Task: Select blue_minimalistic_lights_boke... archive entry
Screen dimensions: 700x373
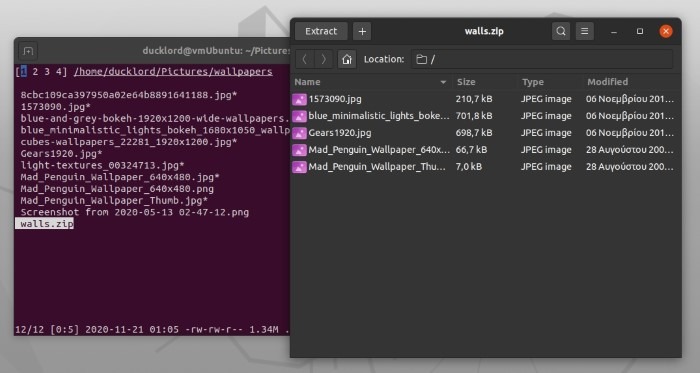Action: 486,116
